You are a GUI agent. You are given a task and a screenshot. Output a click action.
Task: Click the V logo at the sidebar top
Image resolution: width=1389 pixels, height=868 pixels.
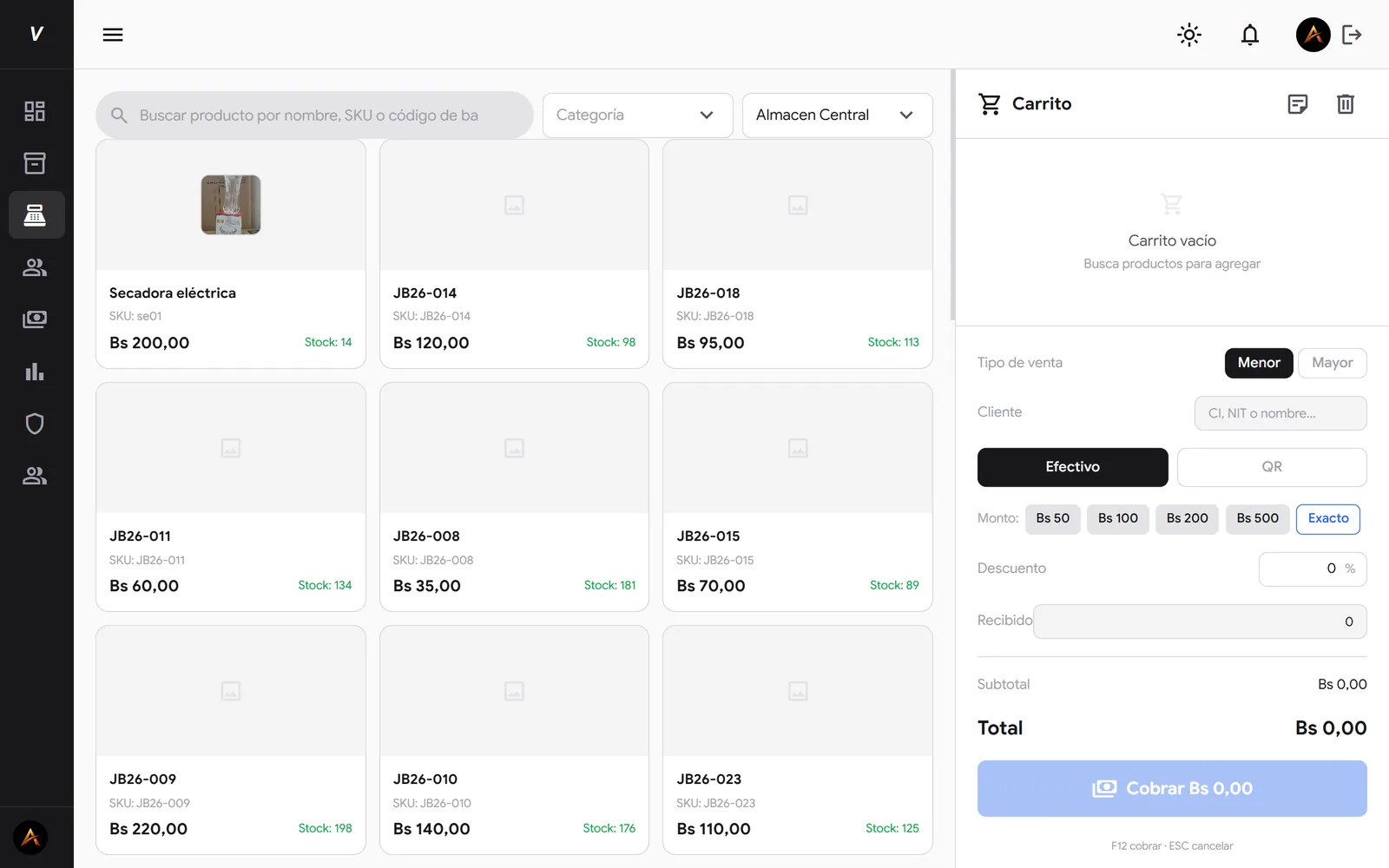point(36,34)
